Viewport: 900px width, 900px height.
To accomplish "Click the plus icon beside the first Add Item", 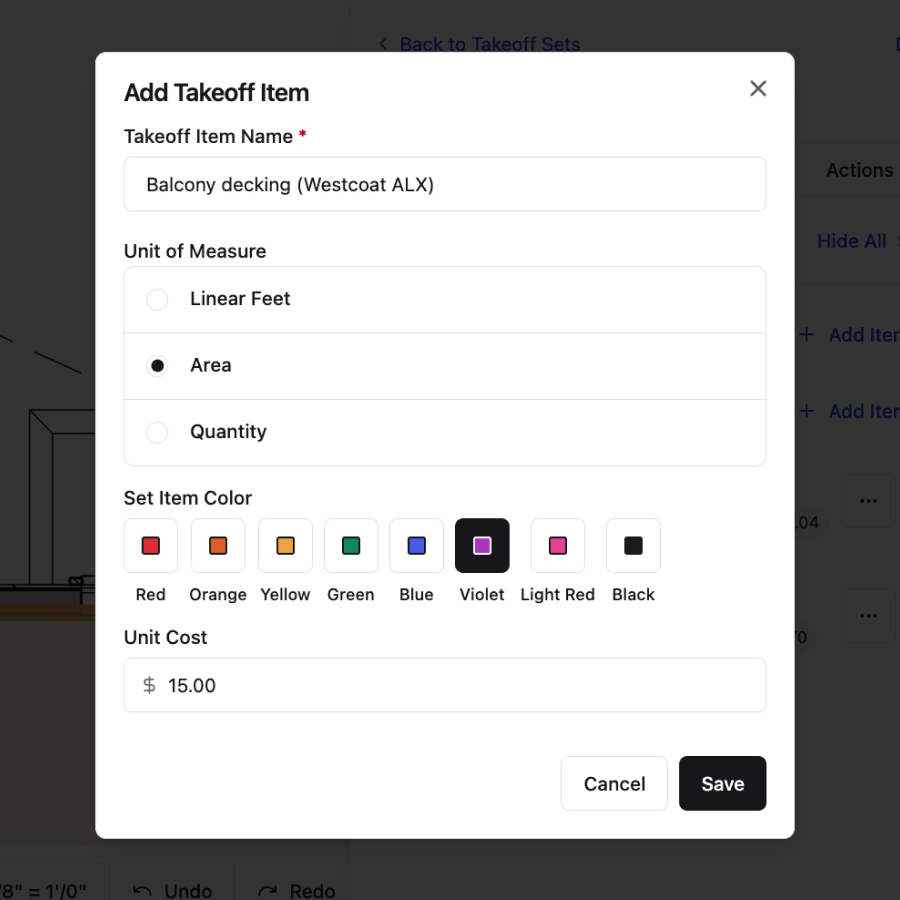I will [x=806, y=335].
